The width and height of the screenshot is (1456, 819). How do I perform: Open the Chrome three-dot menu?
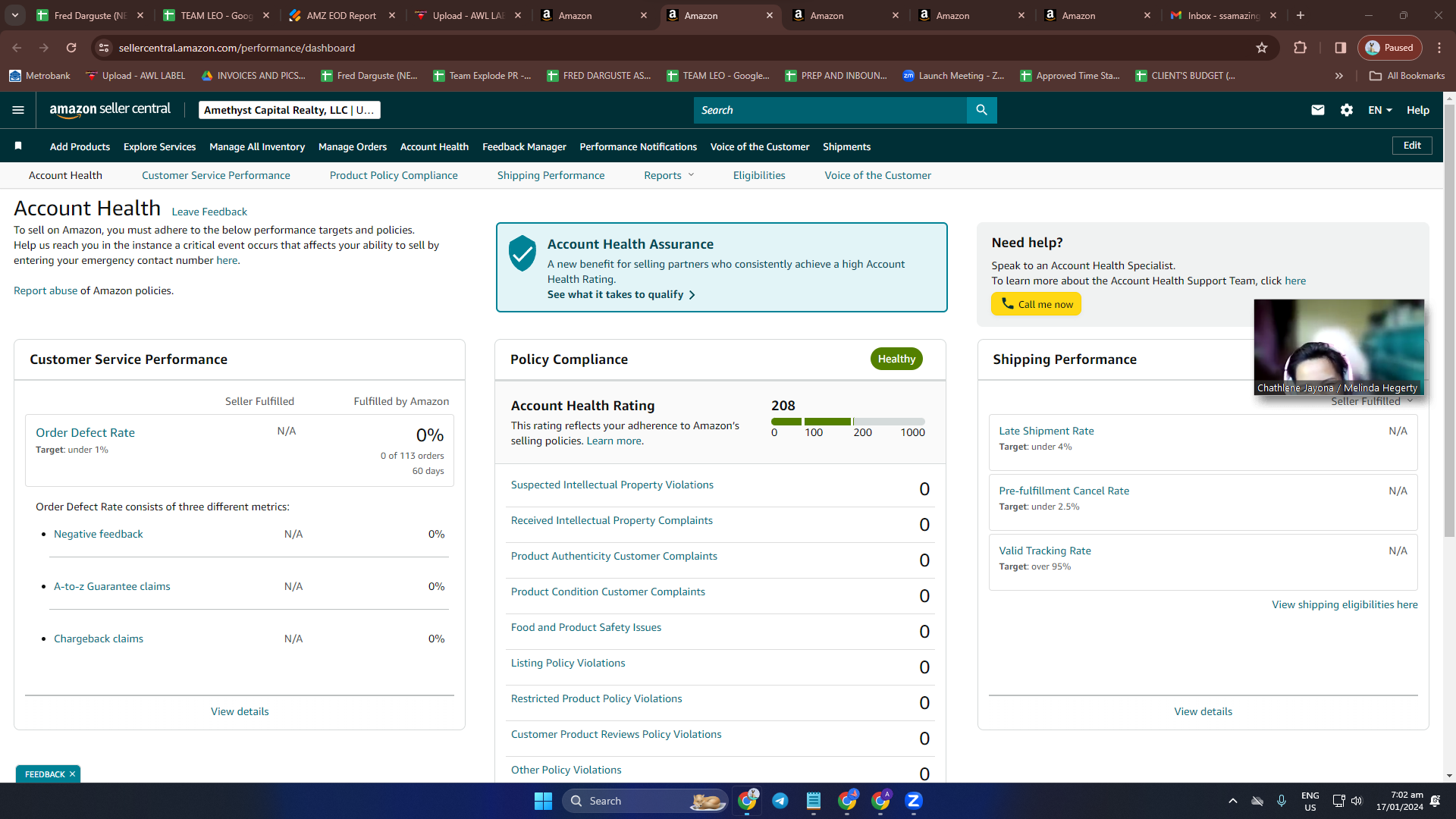[1439, 48]
